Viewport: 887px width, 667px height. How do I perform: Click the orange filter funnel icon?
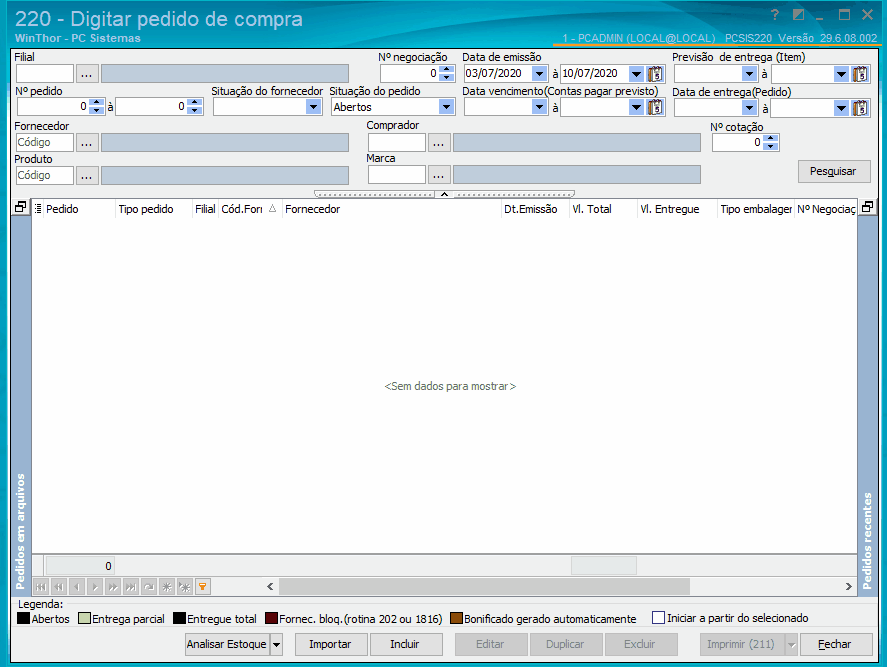[x=203, y=587]
